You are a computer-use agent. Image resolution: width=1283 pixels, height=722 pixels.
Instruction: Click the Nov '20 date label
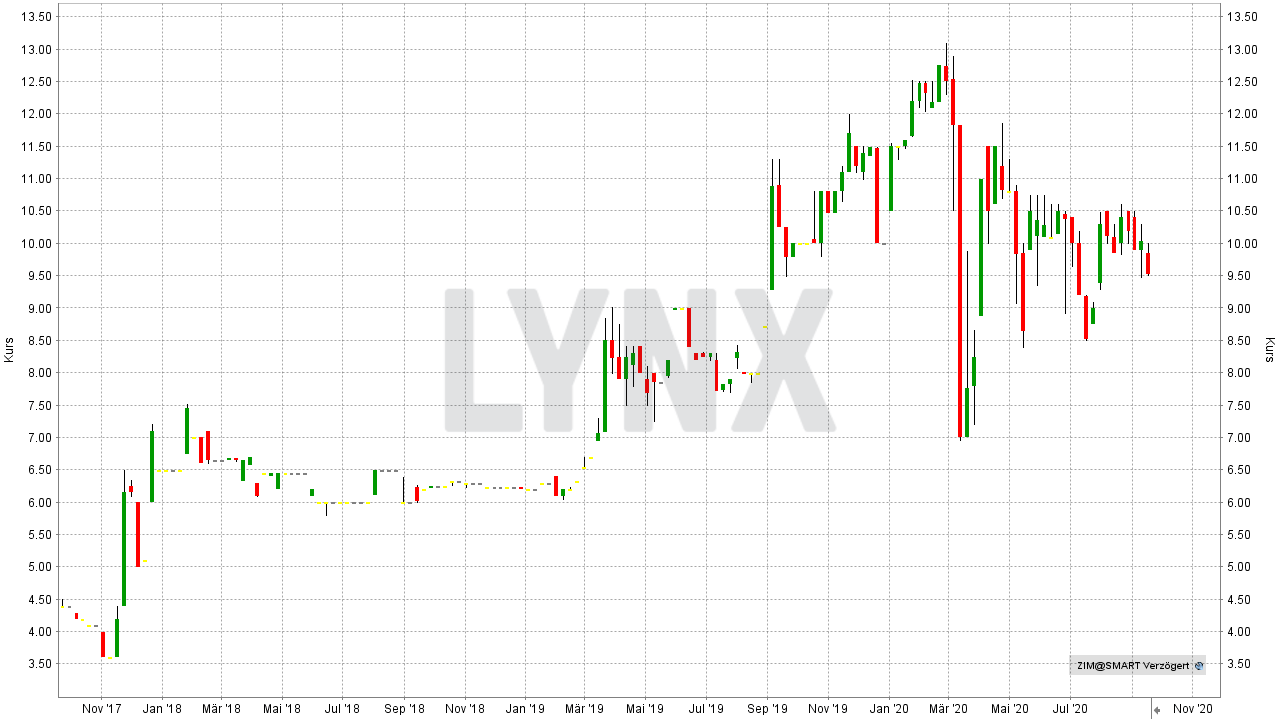click(1192, 709)
